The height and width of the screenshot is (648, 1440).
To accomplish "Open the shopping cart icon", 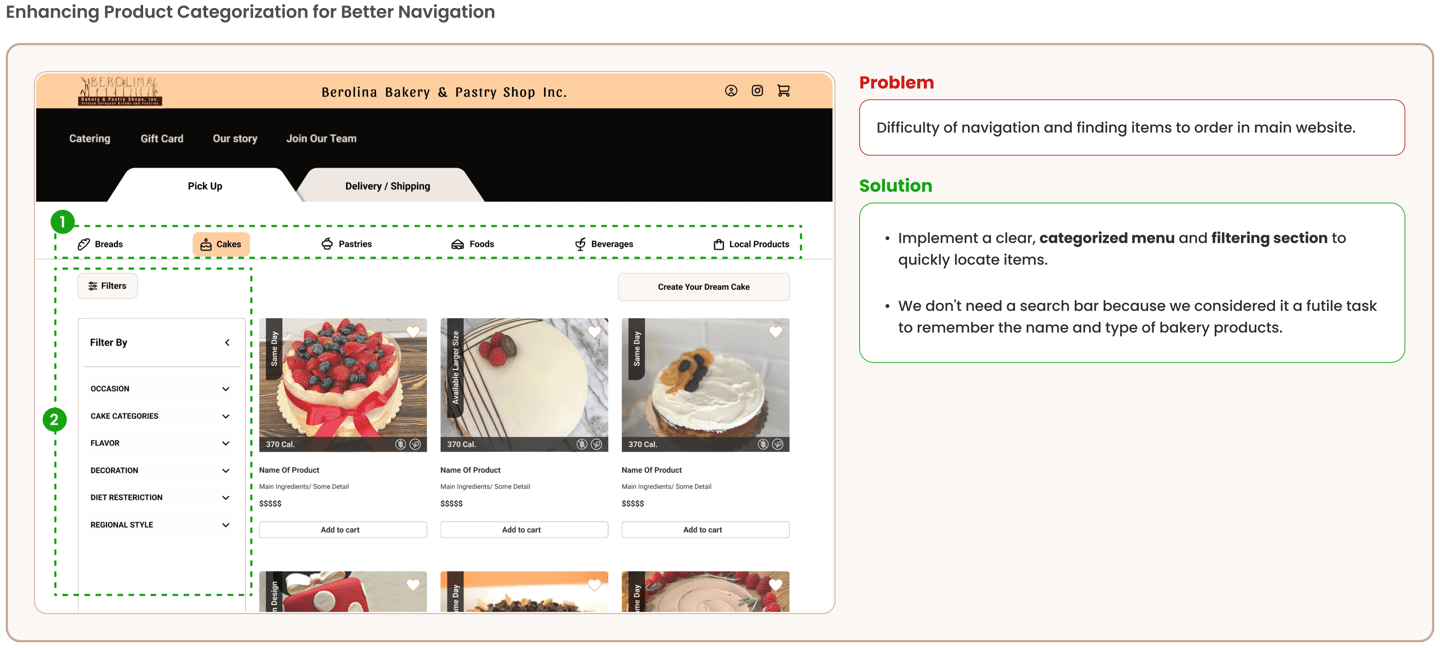I will 784,91.
